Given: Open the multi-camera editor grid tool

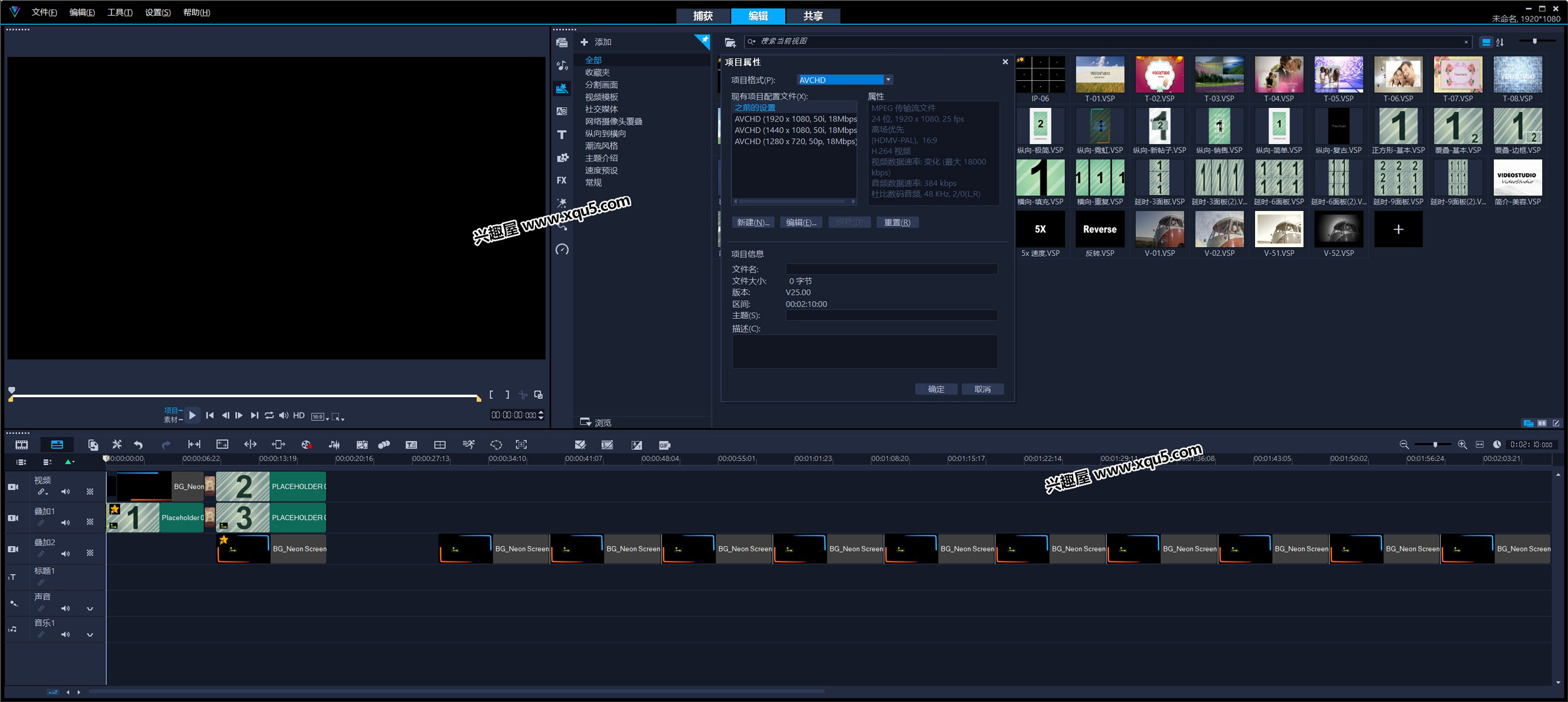Looking at the screenshot, I should click(x=440, y=445).
